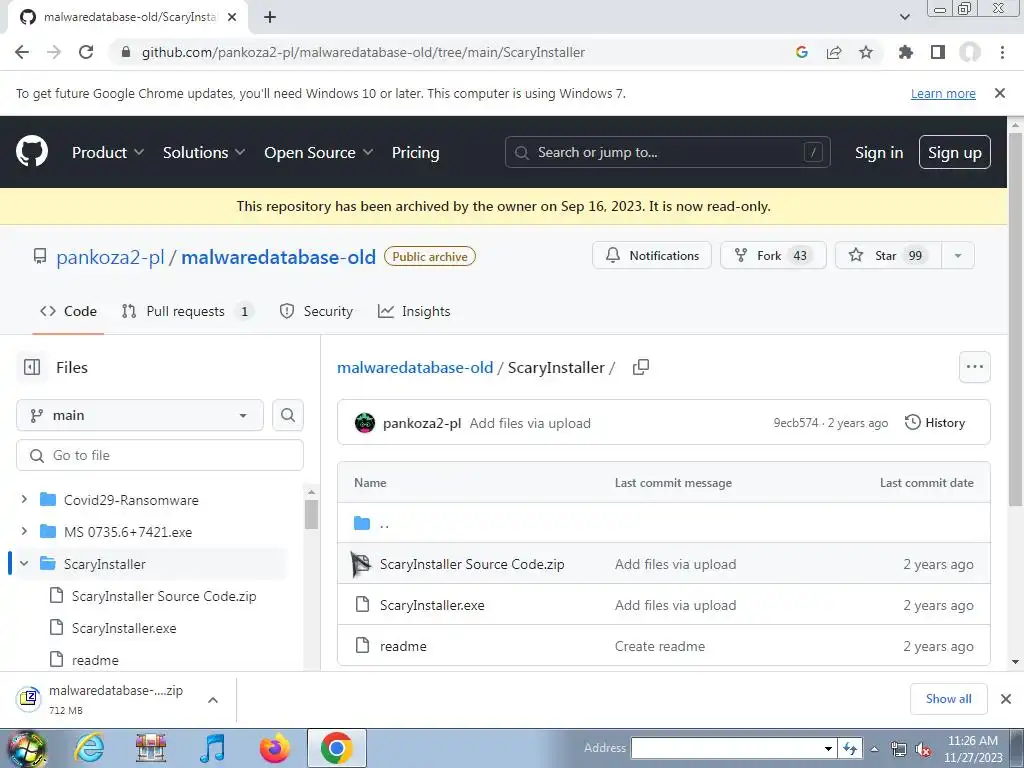Select the malwaredatabase-old browser tab

127,17
